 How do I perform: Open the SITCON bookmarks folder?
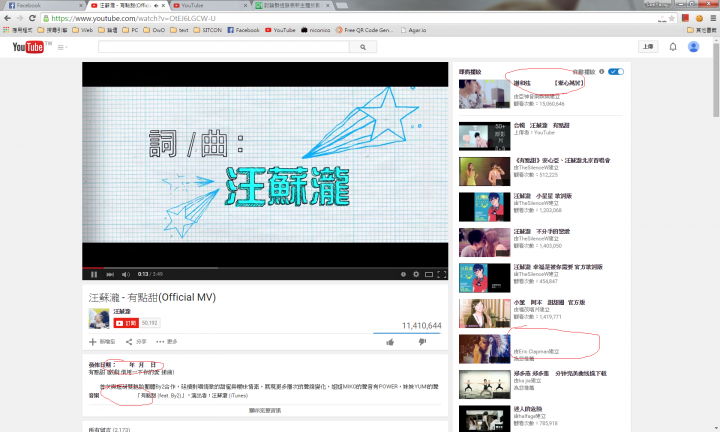[208, 30]
